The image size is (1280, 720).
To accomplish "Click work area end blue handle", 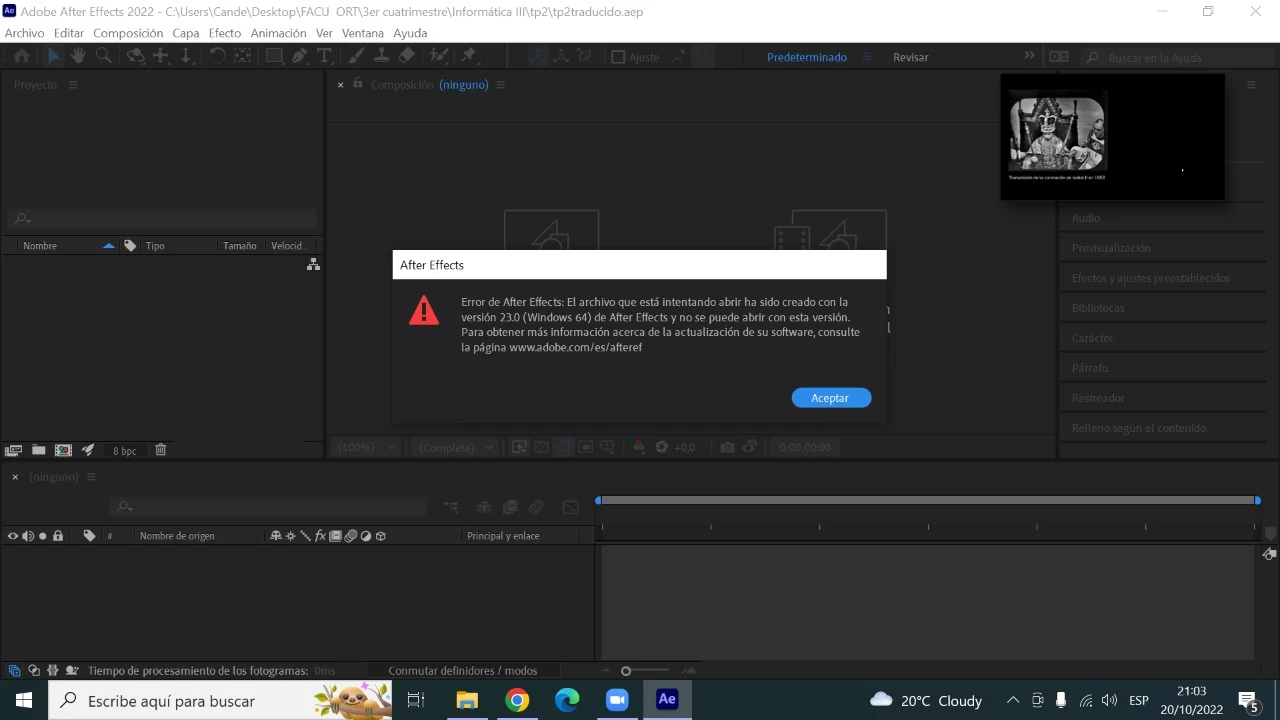I will [1258, 500].
